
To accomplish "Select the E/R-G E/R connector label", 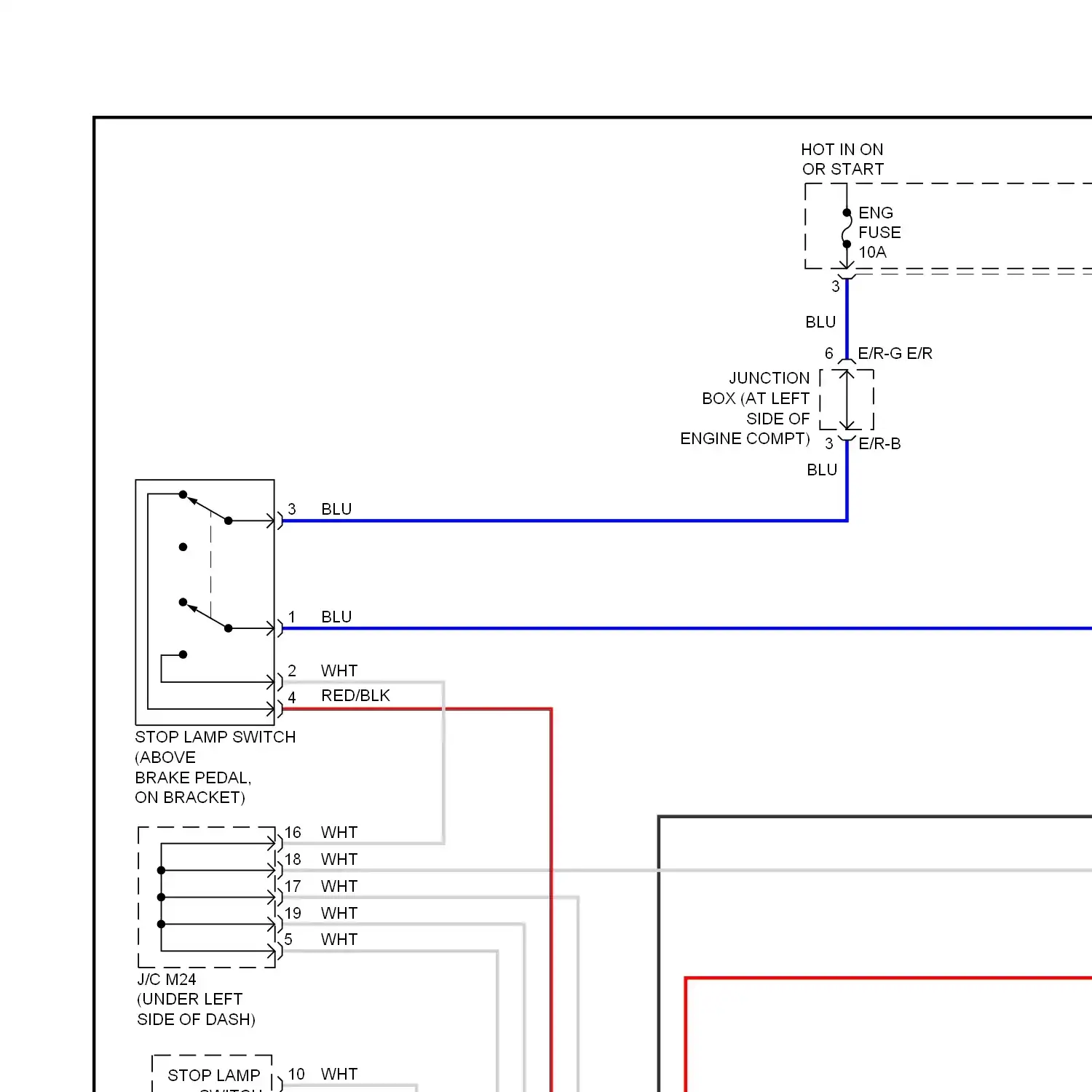I will coord(895,353).
